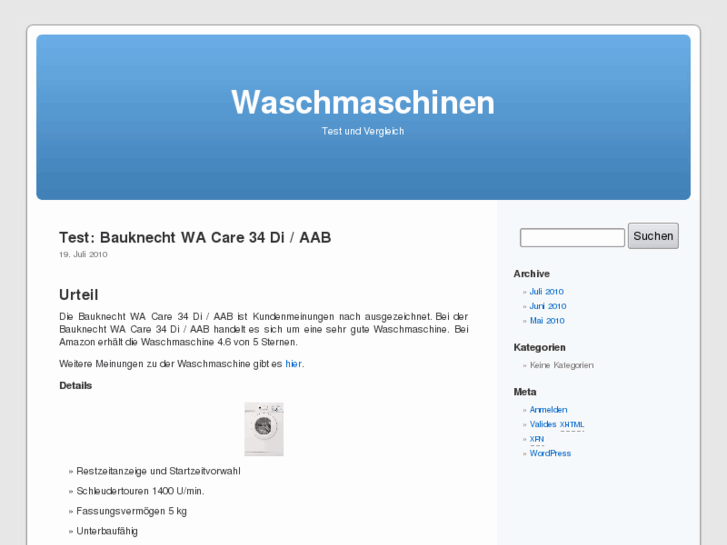This screenshot has width=727, height=545.
Task: Select the Urteil heading
Action: tap(79, 295)
